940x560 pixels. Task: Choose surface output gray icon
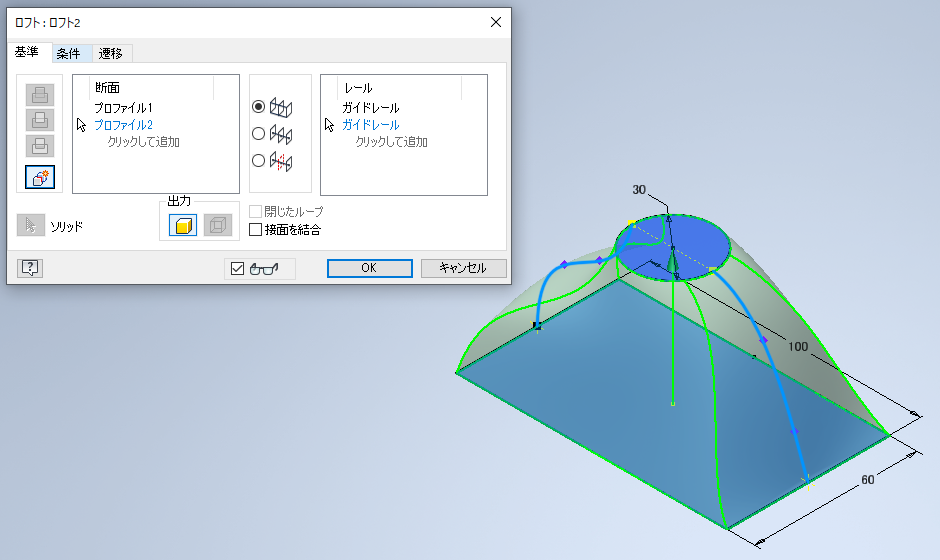[x=218, y=225]
